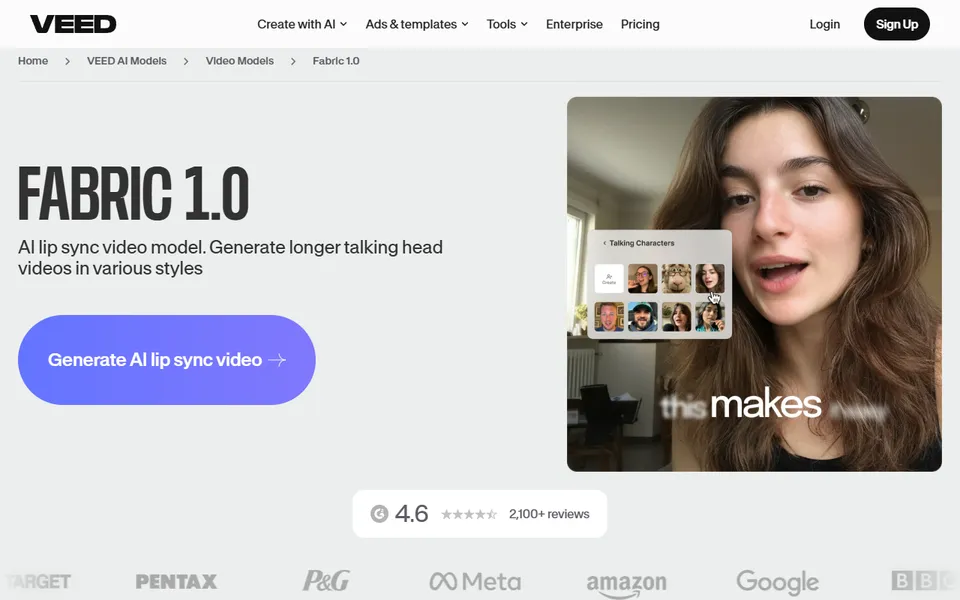Viewport: 960px width, 600px height.
Task: Click the Google logo
Action: [778, 582]
